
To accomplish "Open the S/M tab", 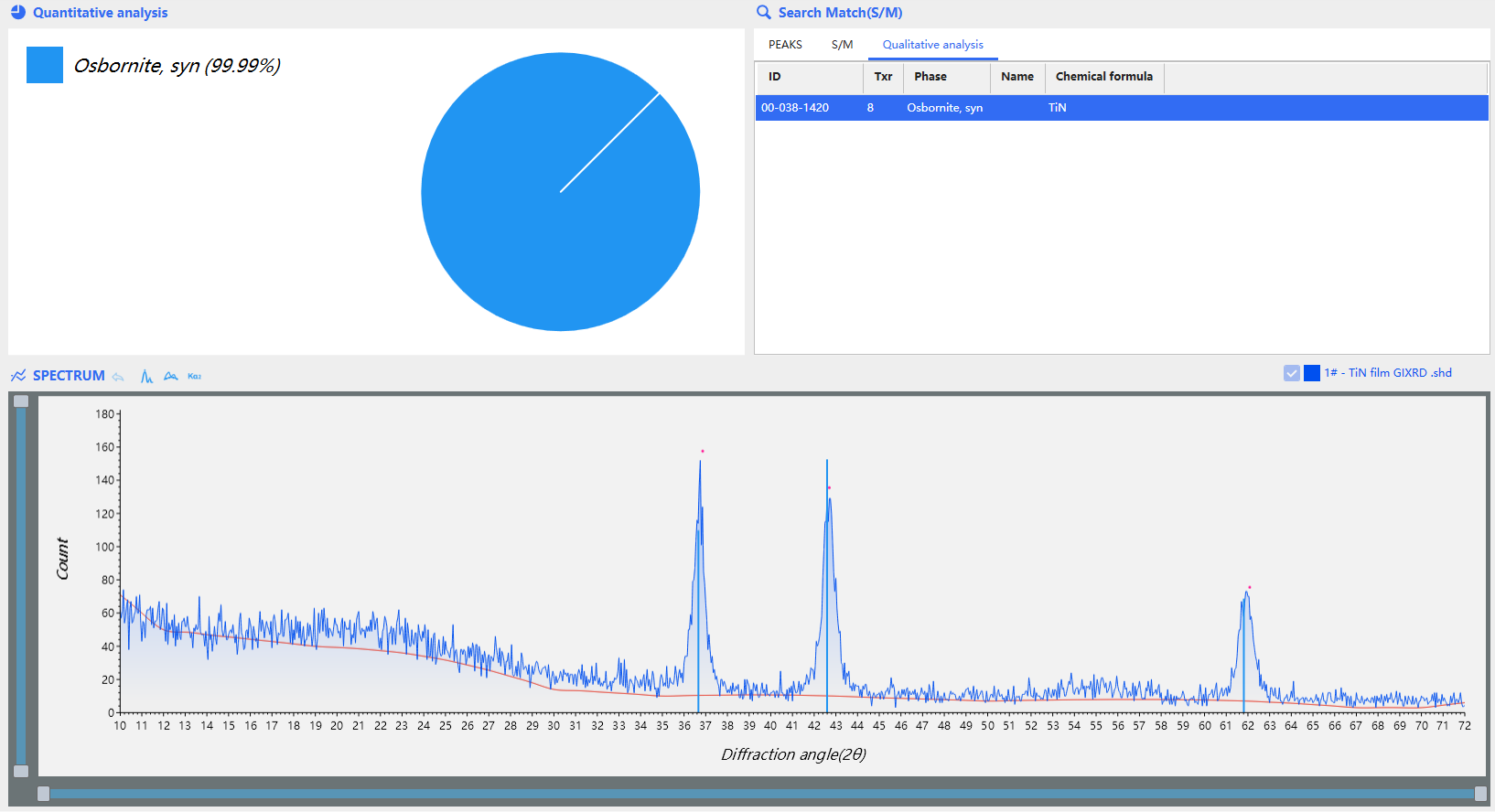I will pyautogui.click(x=842, y=45).
